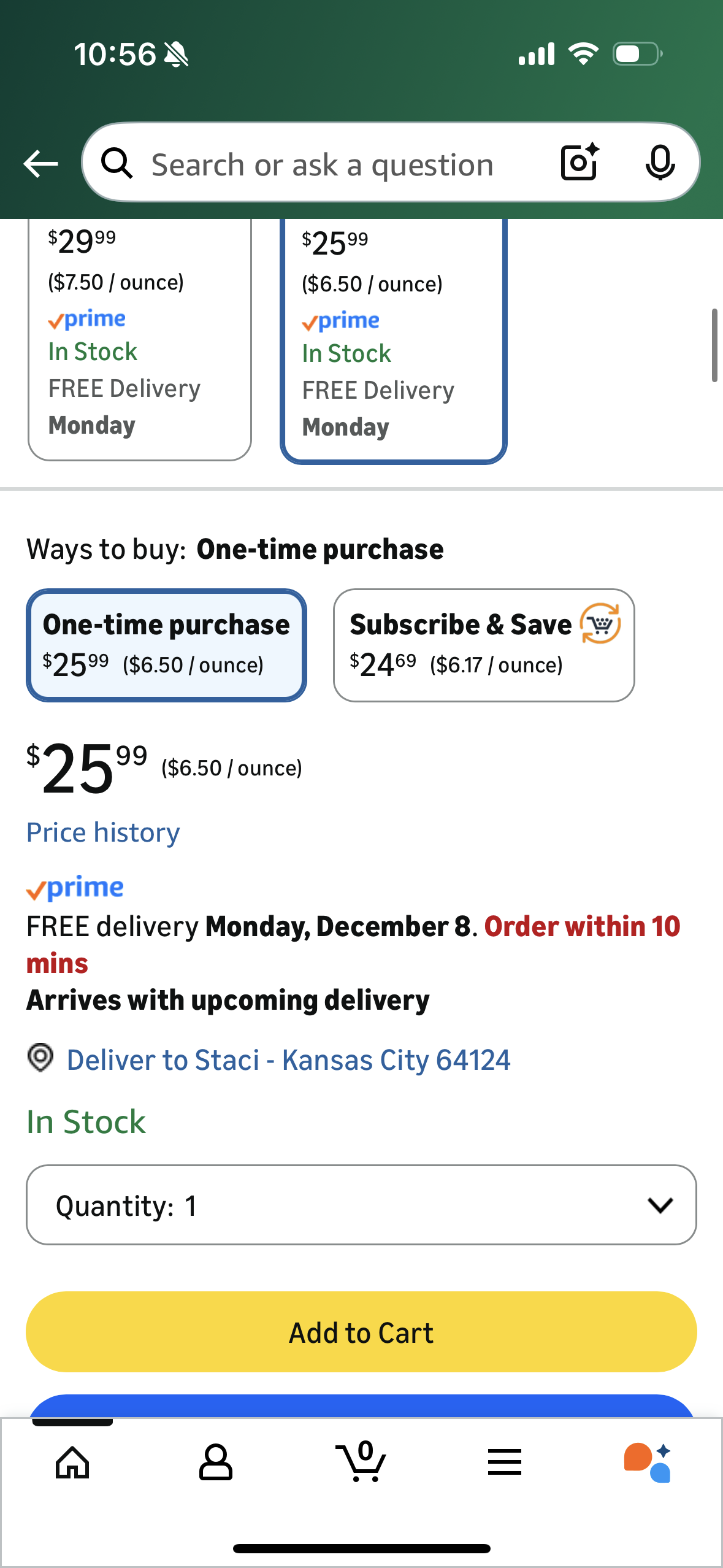The height and width of the screenshot is (1568, 723).
Task: Change delivery address Staci Kansas City
Action: 288,1060
